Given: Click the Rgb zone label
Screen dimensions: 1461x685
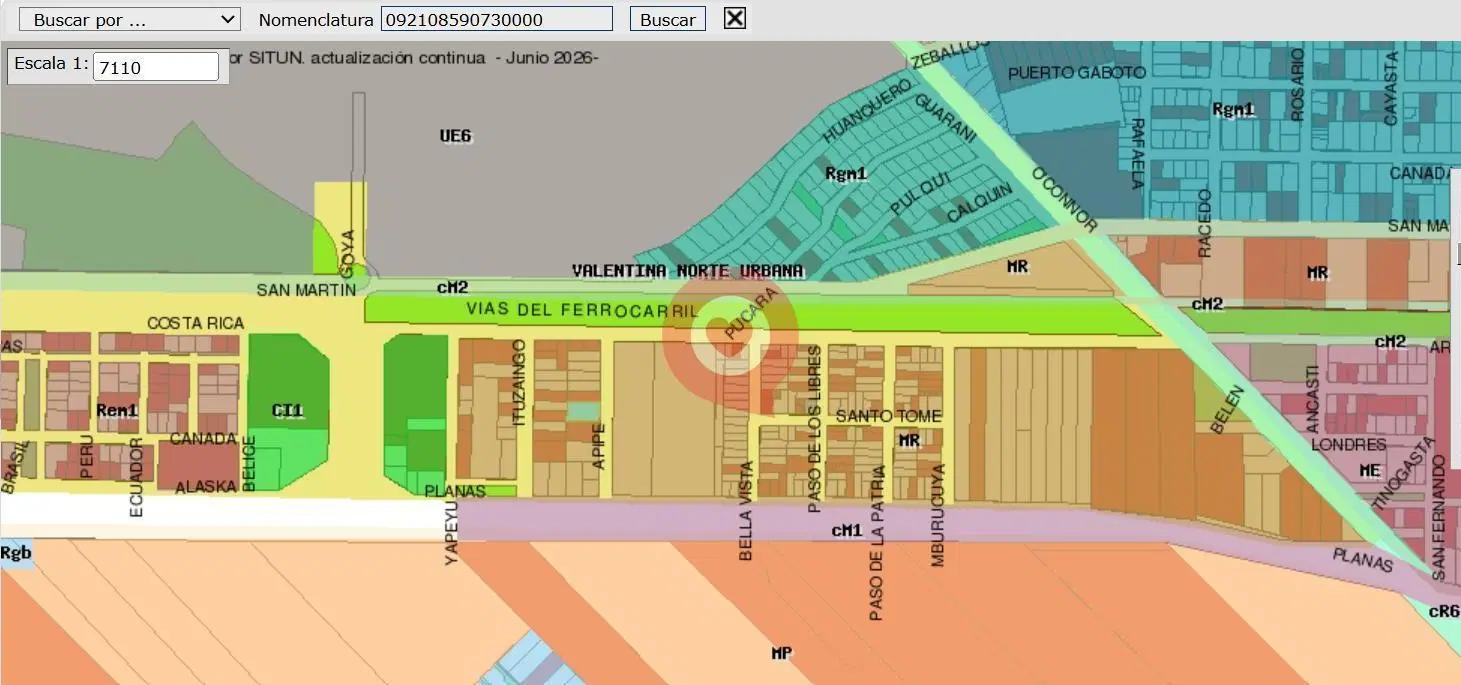Looking at the screenshot, I should point(16,553).
